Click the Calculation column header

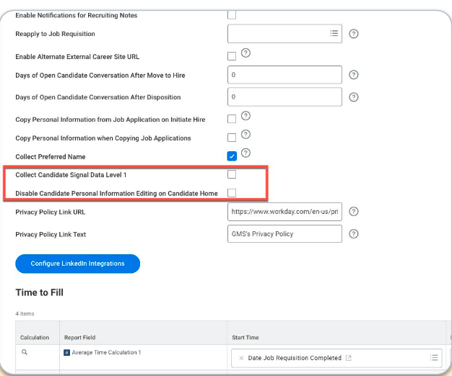[x=35, y=337]
